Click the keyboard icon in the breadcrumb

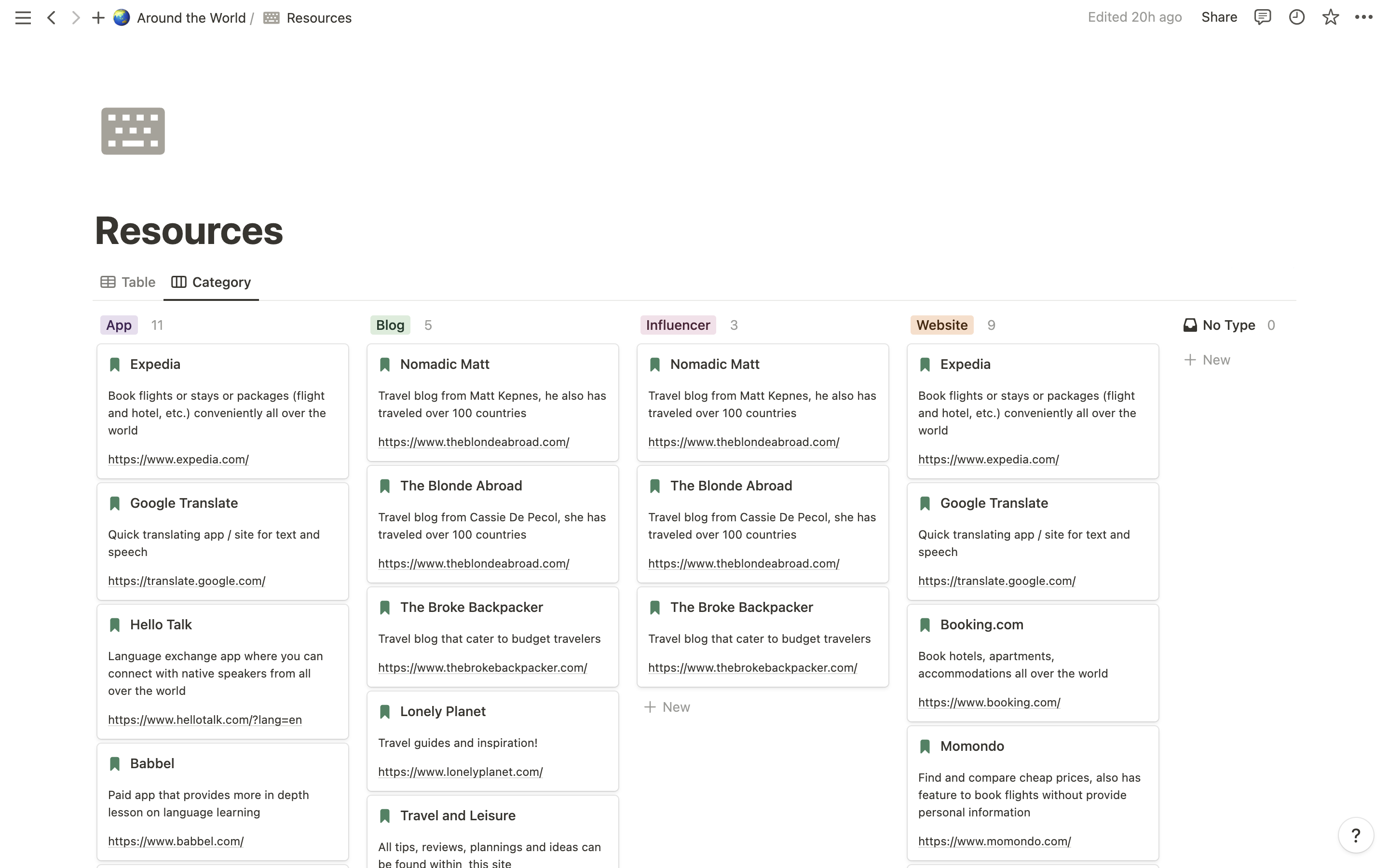tap(272, 18)
